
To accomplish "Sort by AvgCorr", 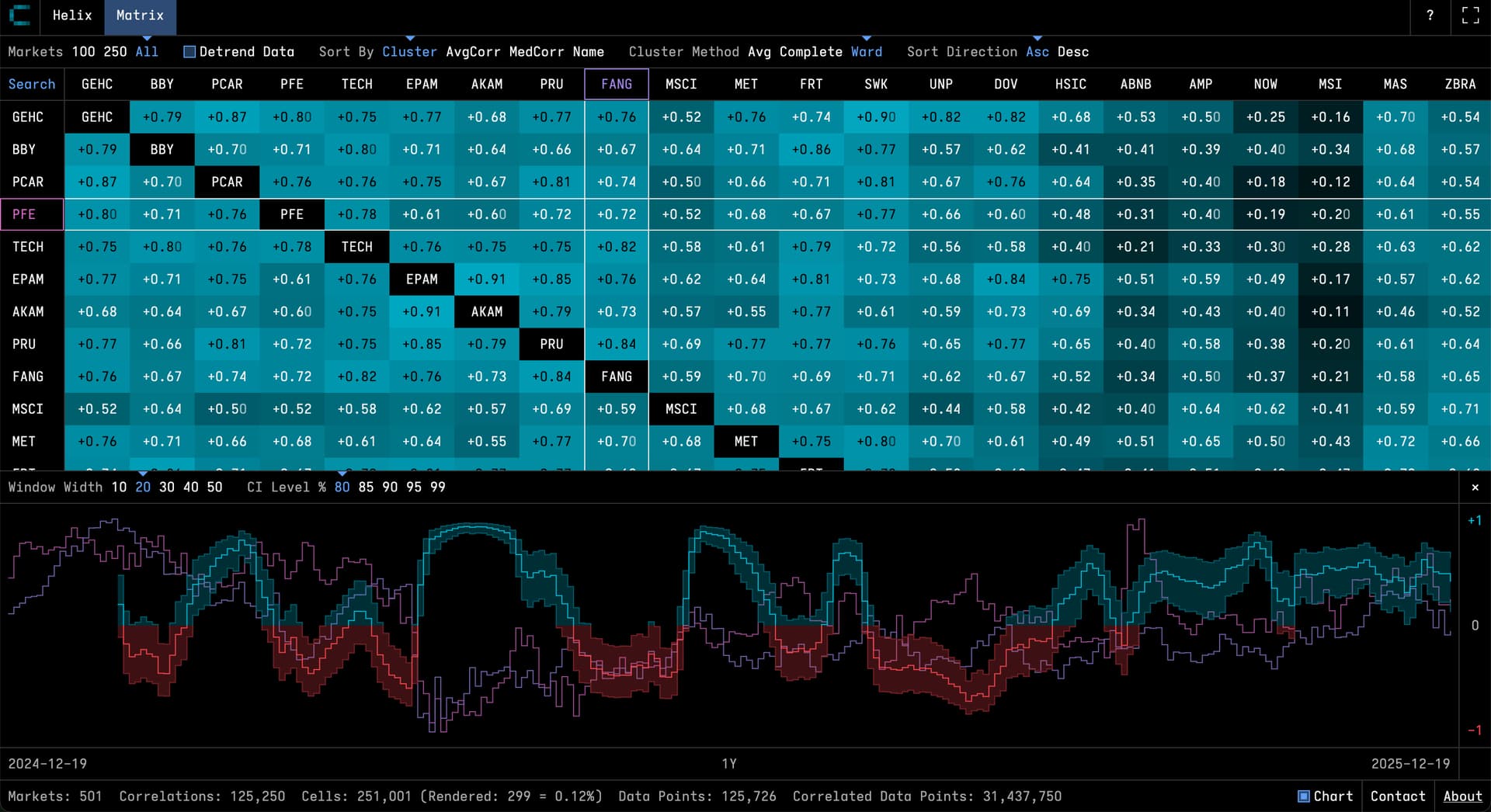I will click(473, 52).
